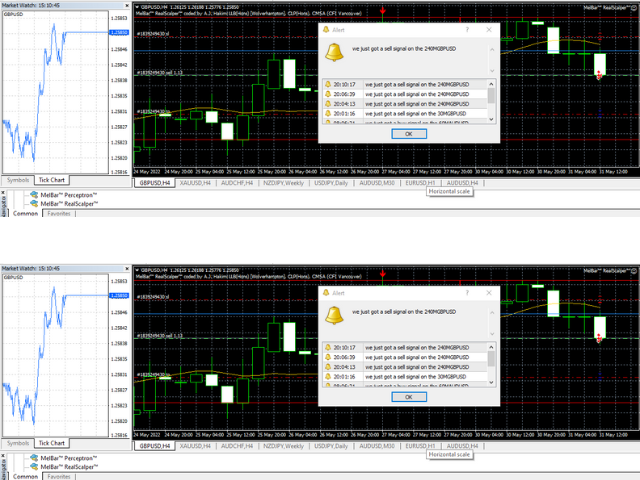Click alert list scroll-down arrow, upper Alert
640x480 pixels.
coord(491,119)
